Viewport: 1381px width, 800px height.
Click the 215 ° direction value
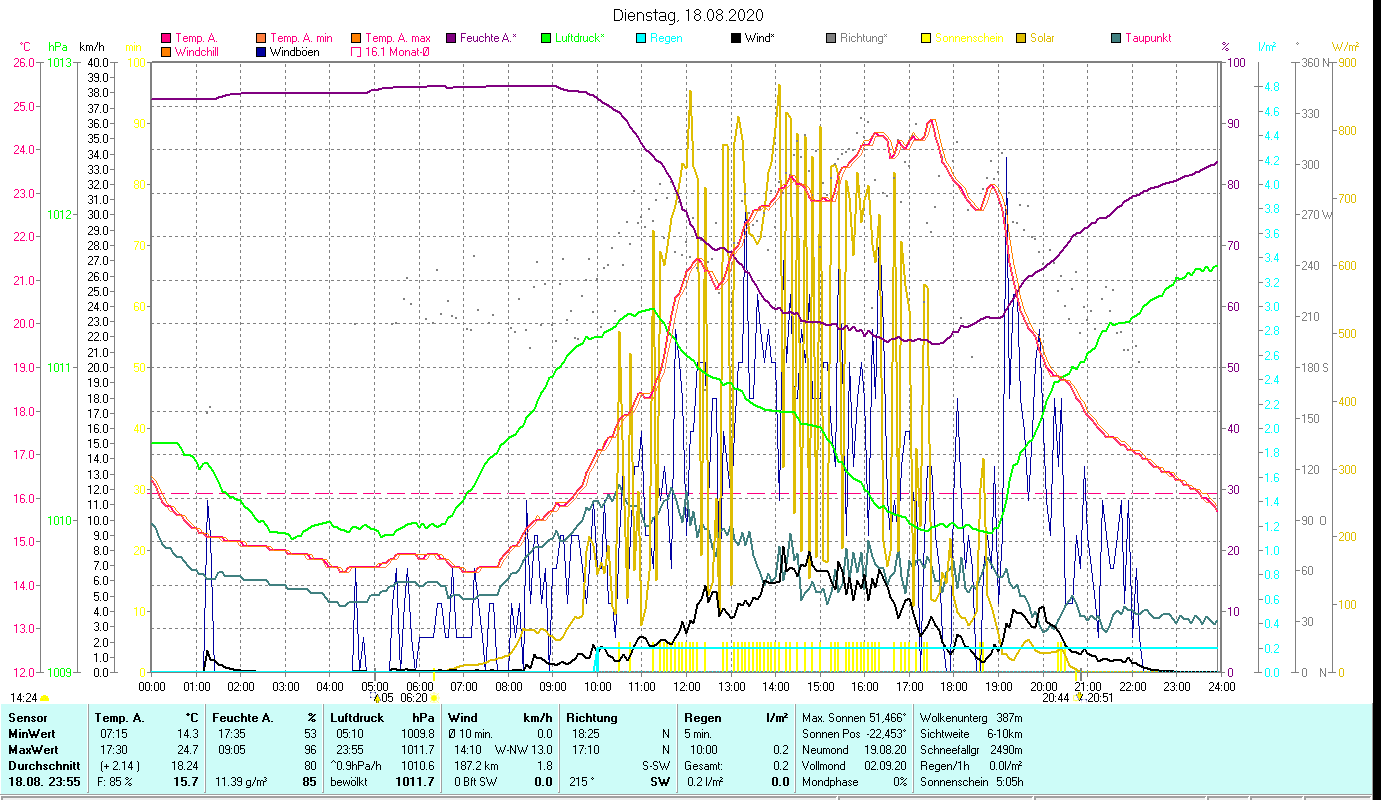pyautogui.click(x=583, y=781)
